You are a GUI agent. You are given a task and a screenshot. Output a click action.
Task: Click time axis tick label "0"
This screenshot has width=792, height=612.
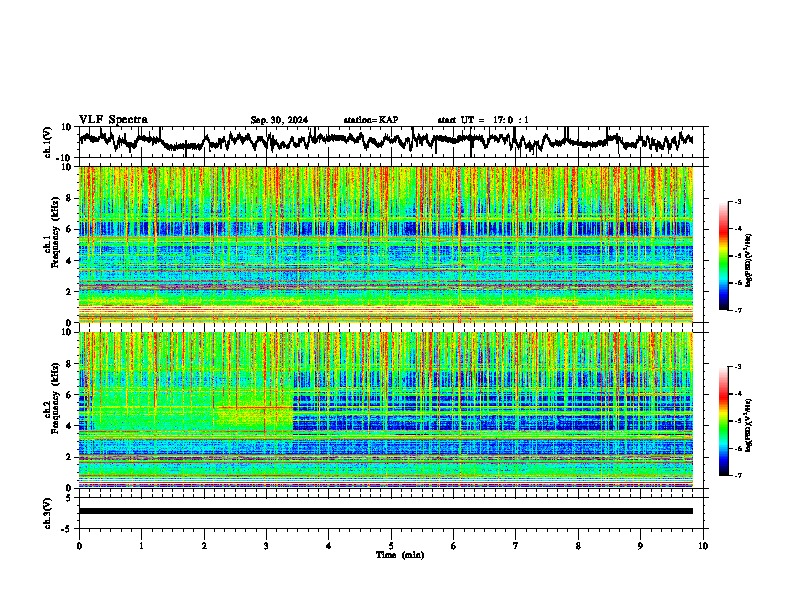point(79,546)
